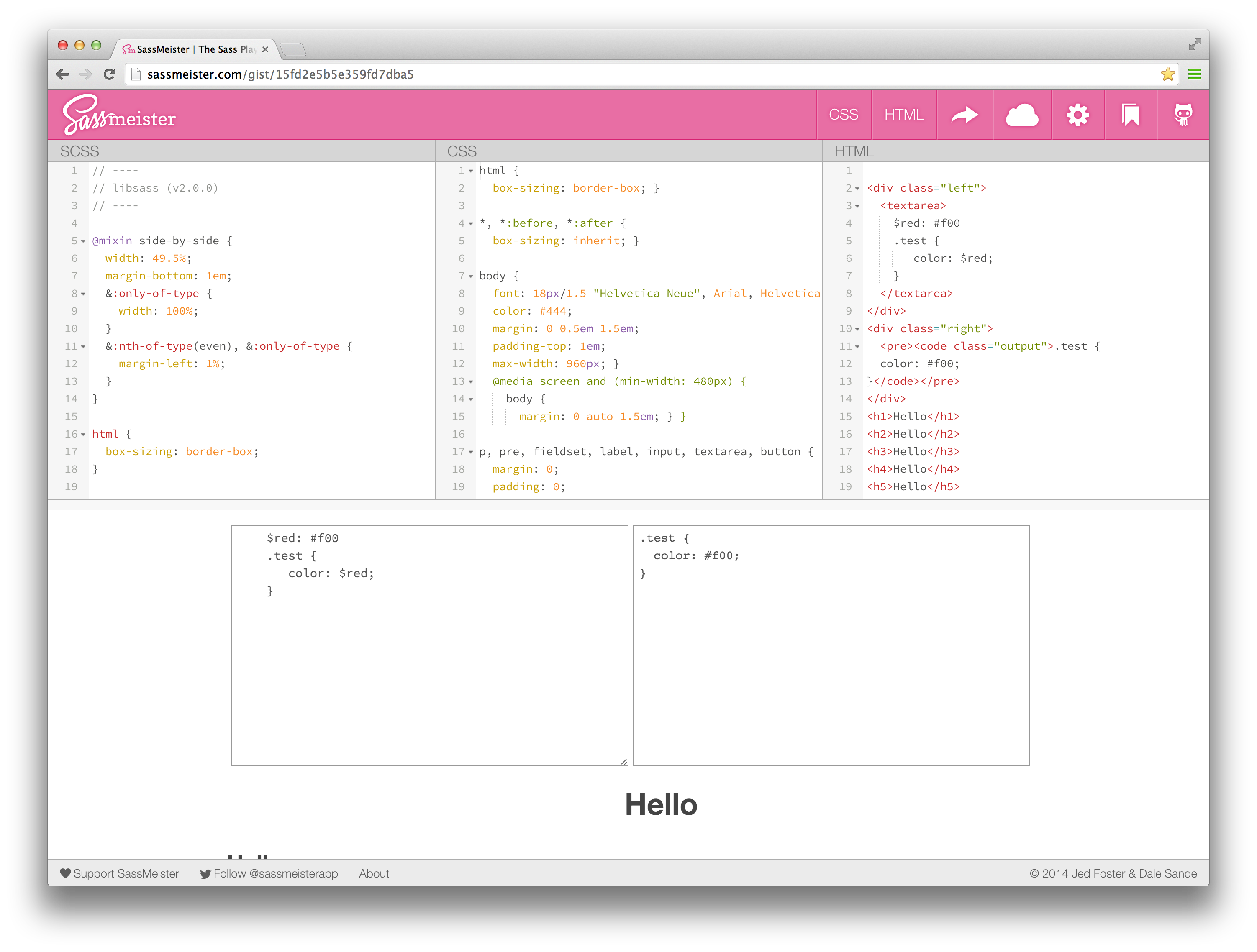
Task: Collapse SCSS line 16 html fold arrow
Action: (84, 435)
